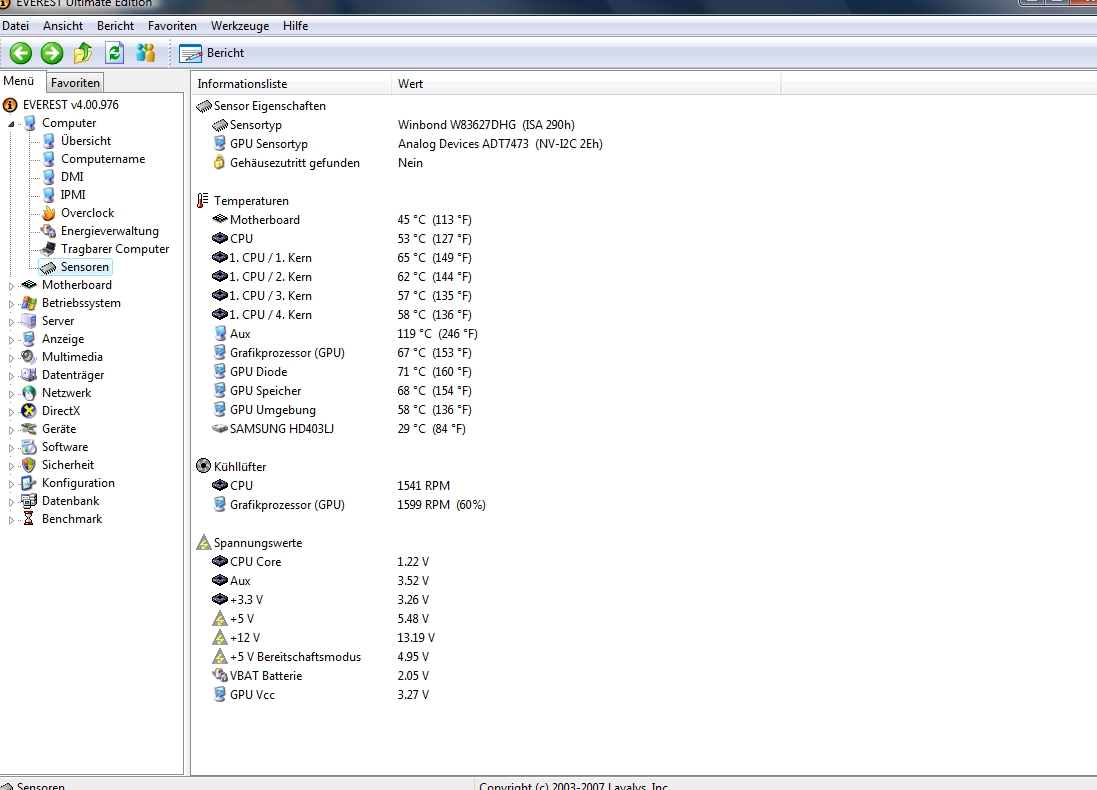This screenshot has height=790, width=1097.
Task: Switch to the Menü tab
Action: tap(19, 81)
